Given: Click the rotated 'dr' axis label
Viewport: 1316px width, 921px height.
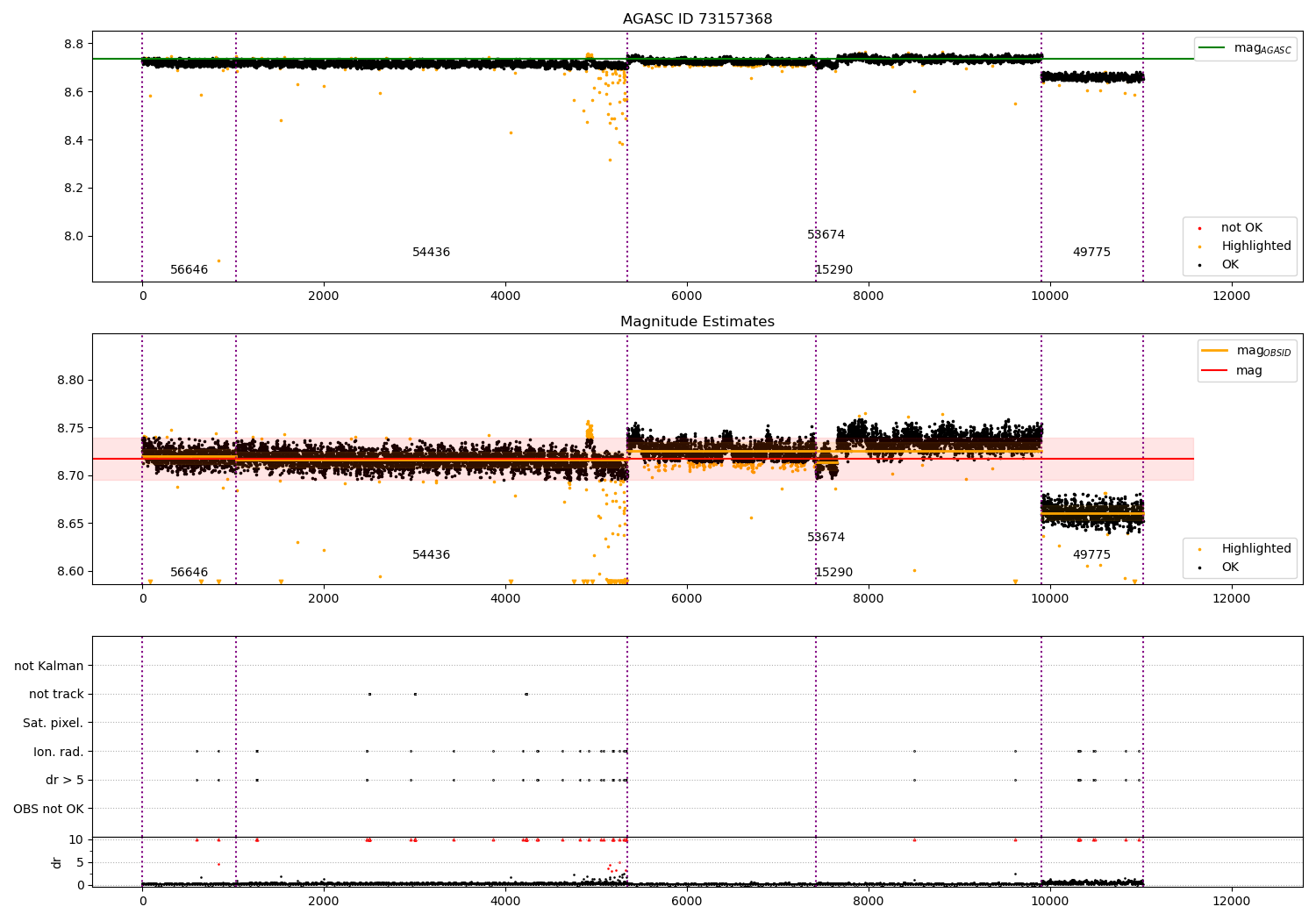Looking at the screenshot, I should coord(57,862).
